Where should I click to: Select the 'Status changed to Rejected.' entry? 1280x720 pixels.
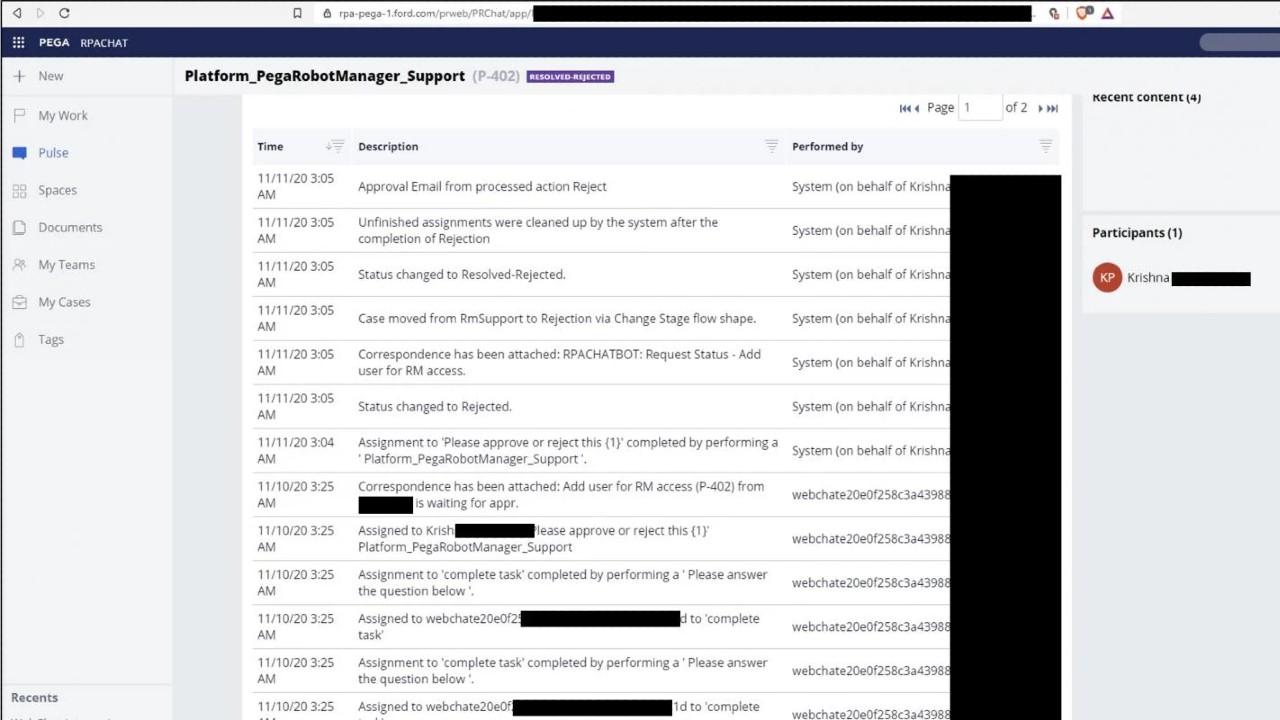[434, 406]
